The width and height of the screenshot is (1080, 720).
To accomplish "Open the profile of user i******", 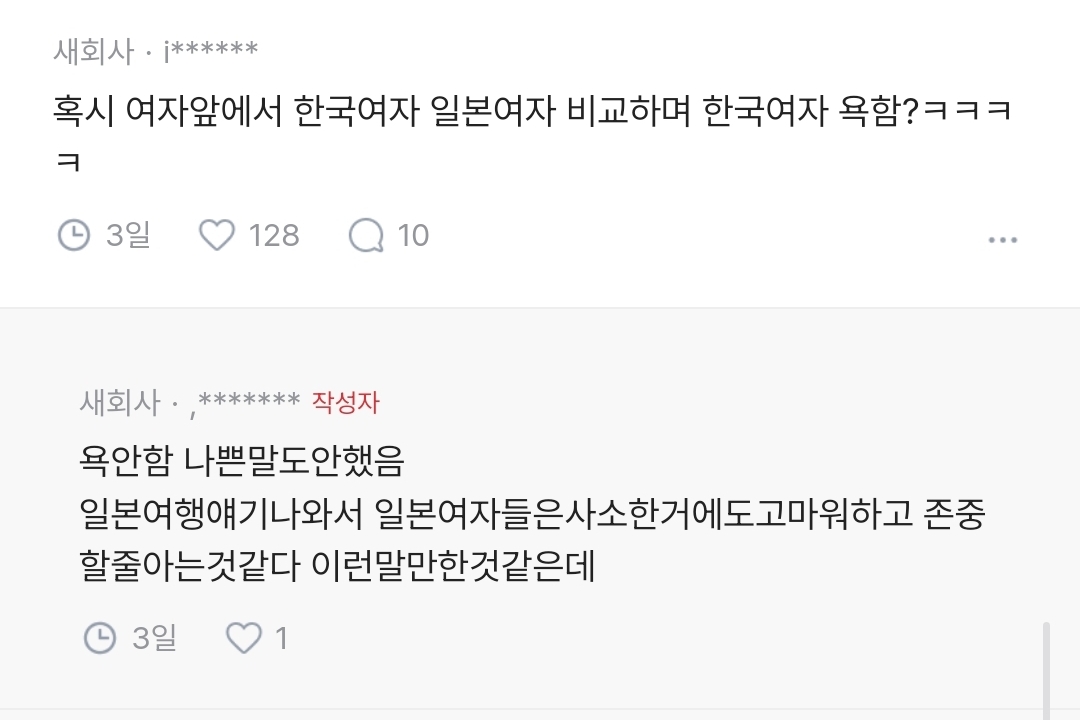I will point(210,51).
